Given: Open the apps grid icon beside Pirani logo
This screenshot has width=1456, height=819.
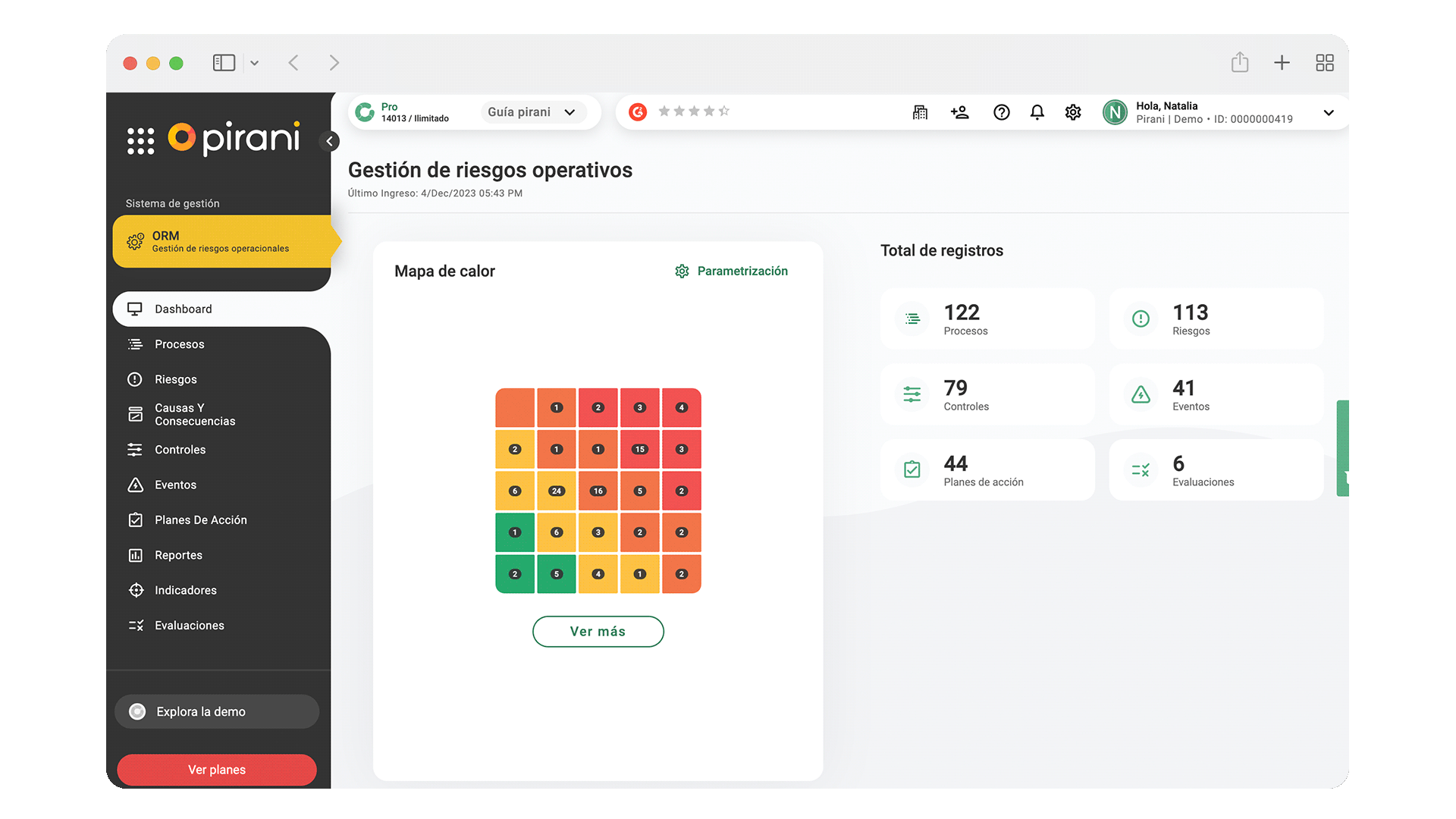Looking at the screenshot, I should (x=140, y=141).
